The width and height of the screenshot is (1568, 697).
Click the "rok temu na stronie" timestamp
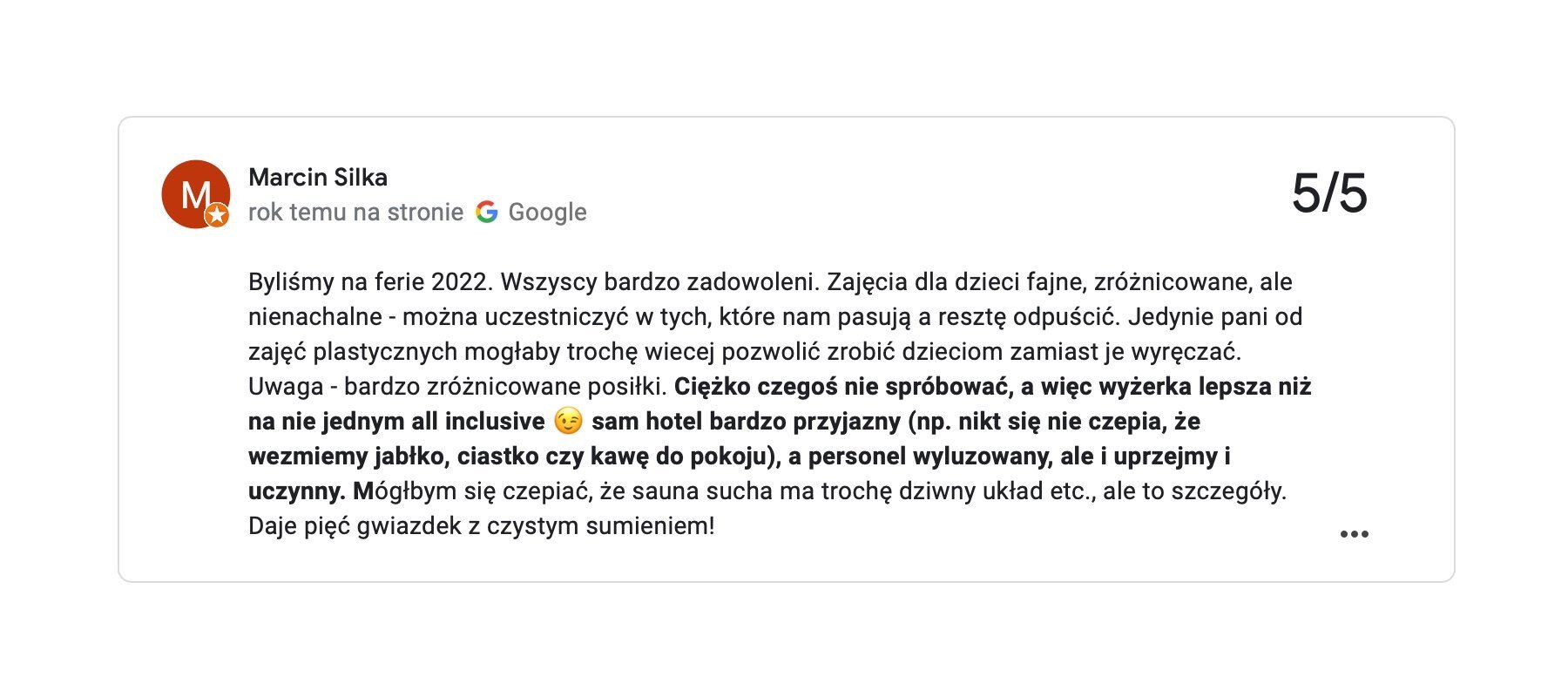click(355, 212)
